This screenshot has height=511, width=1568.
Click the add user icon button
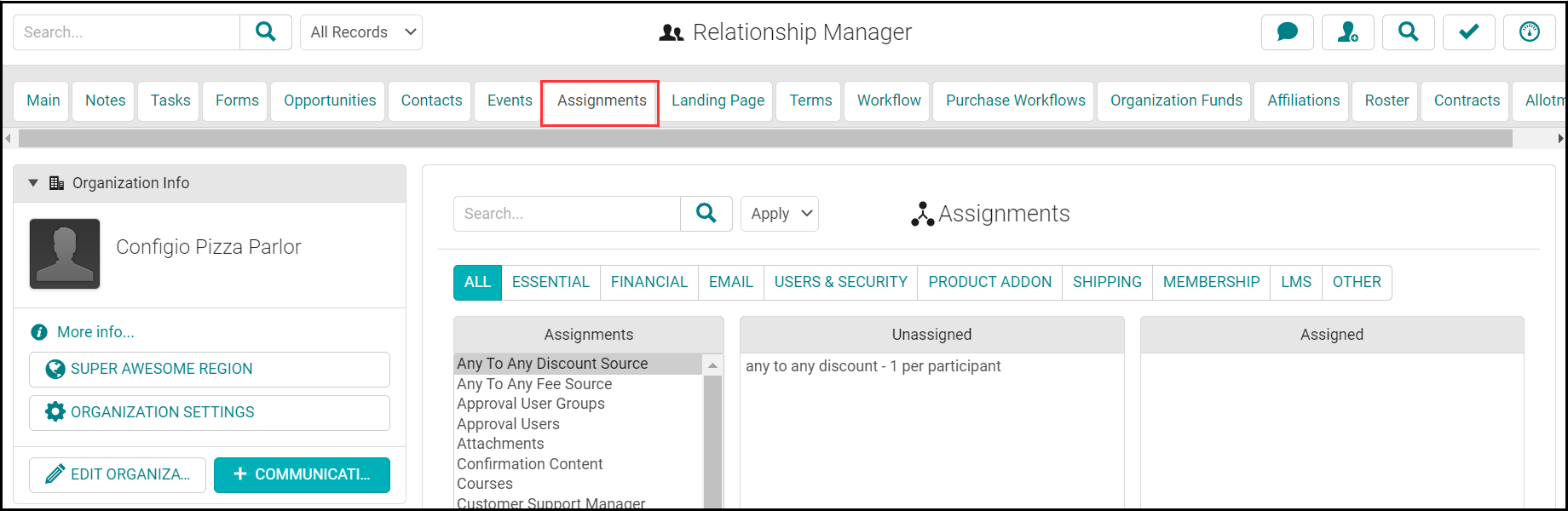coord(1347,32)
